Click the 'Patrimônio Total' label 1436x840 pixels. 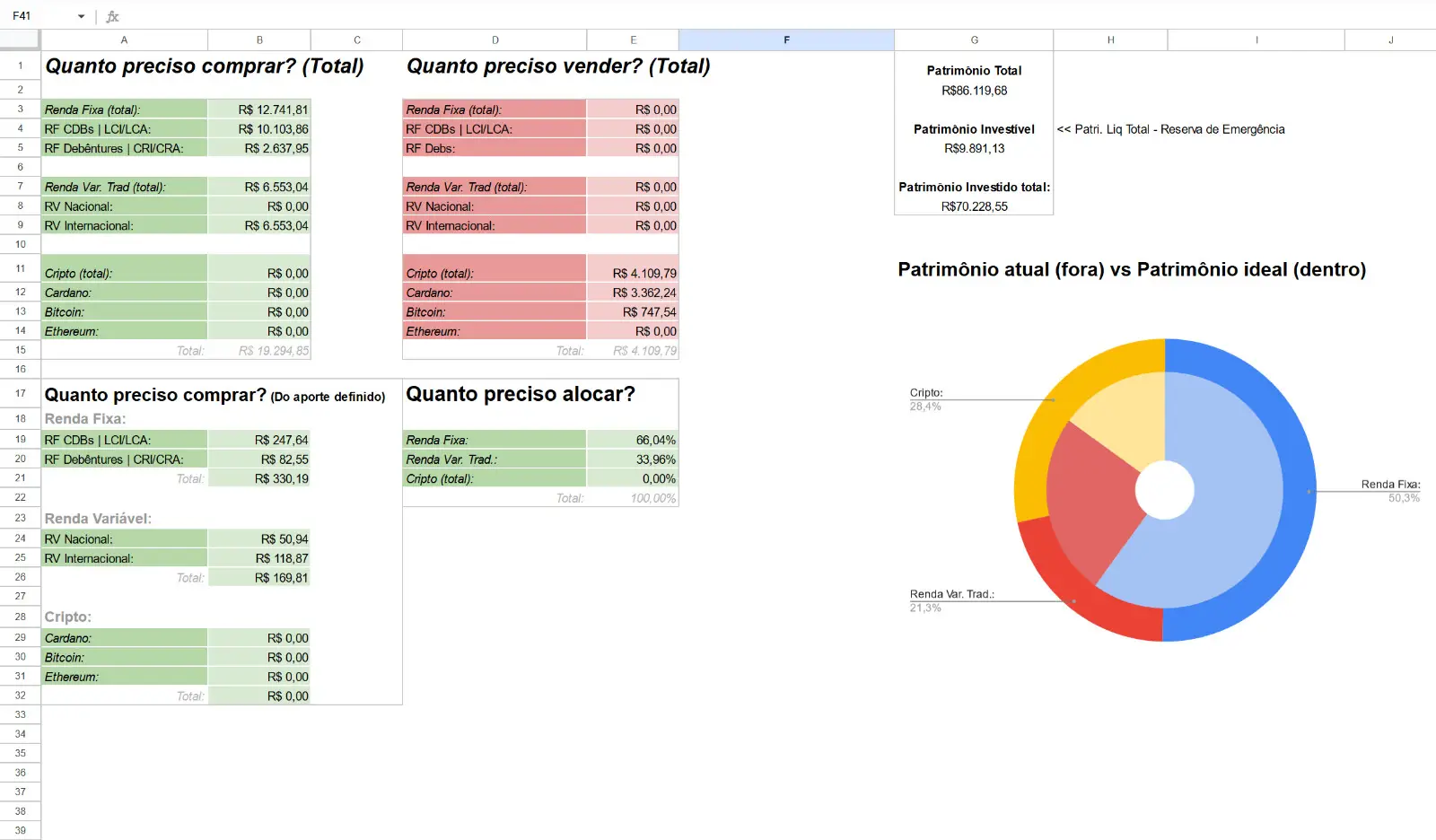(974, 70)
